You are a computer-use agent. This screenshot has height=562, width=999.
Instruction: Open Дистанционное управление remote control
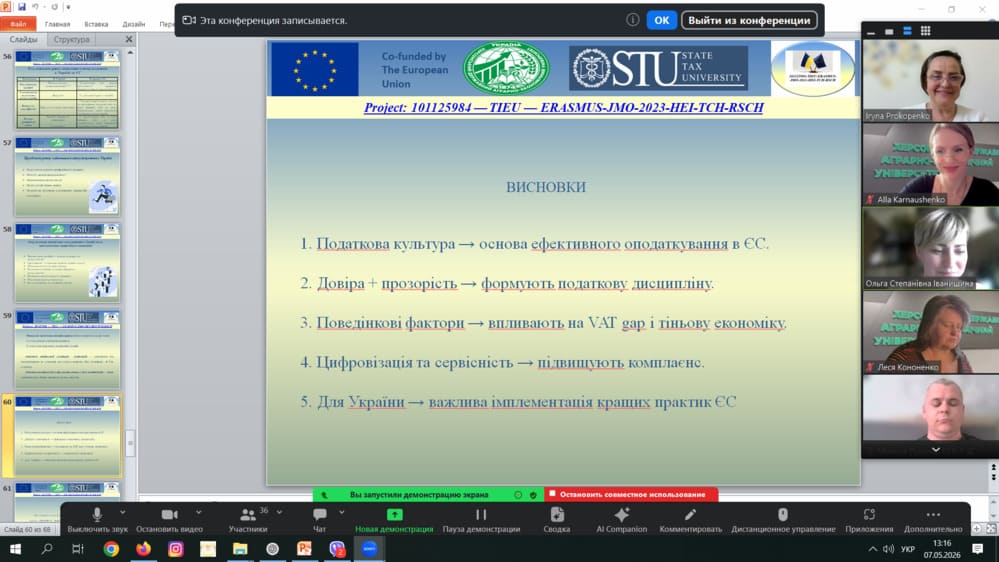coord(783,519)
